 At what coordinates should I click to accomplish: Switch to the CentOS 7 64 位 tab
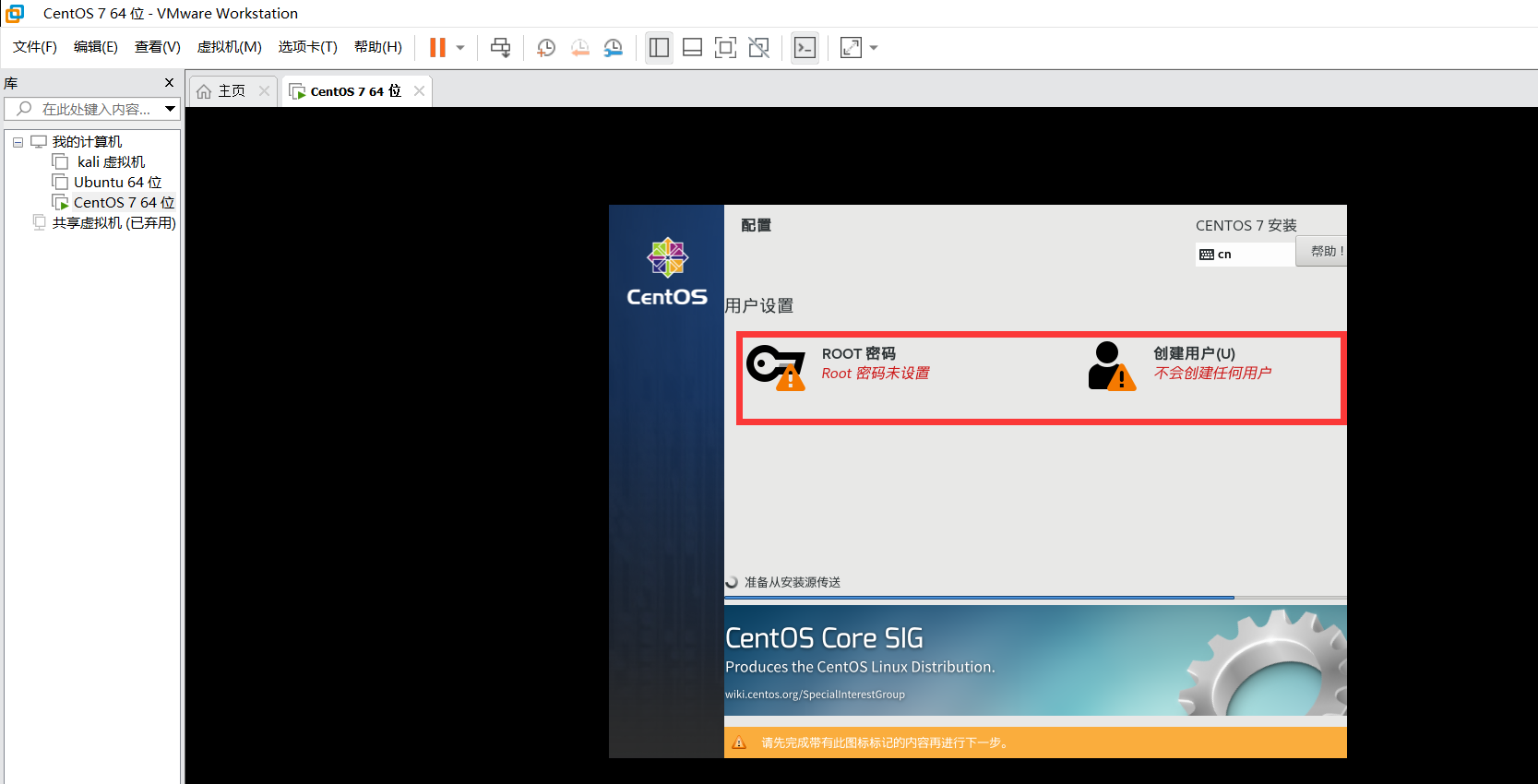coord(355,90)
